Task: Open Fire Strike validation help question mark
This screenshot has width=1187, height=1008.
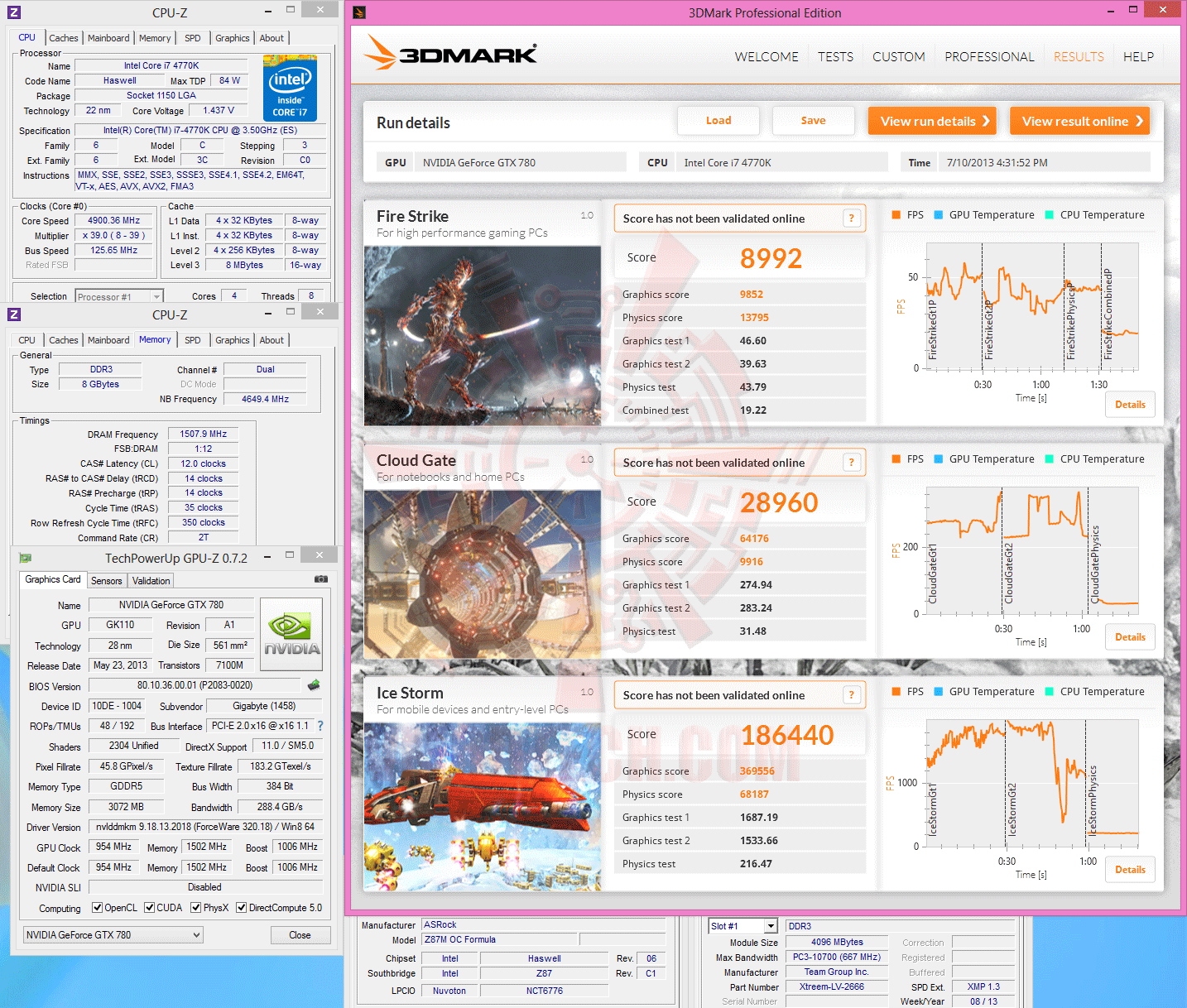Action: pos(852,218)
